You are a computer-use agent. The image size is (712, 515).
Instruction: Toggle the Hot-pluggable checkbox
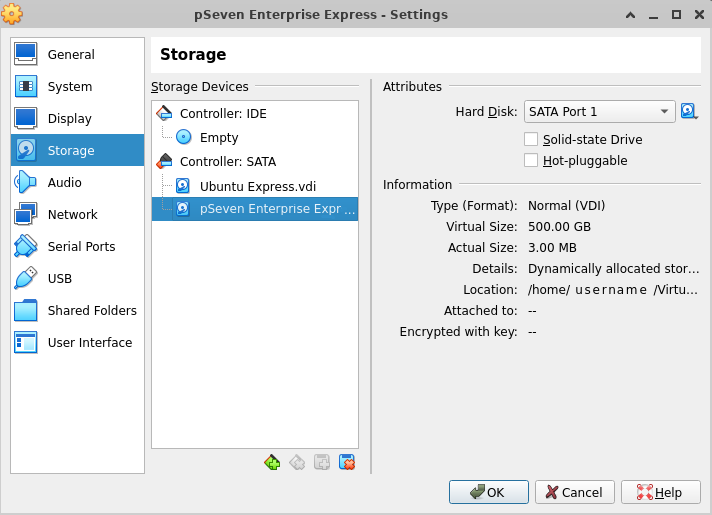(532, 160)
